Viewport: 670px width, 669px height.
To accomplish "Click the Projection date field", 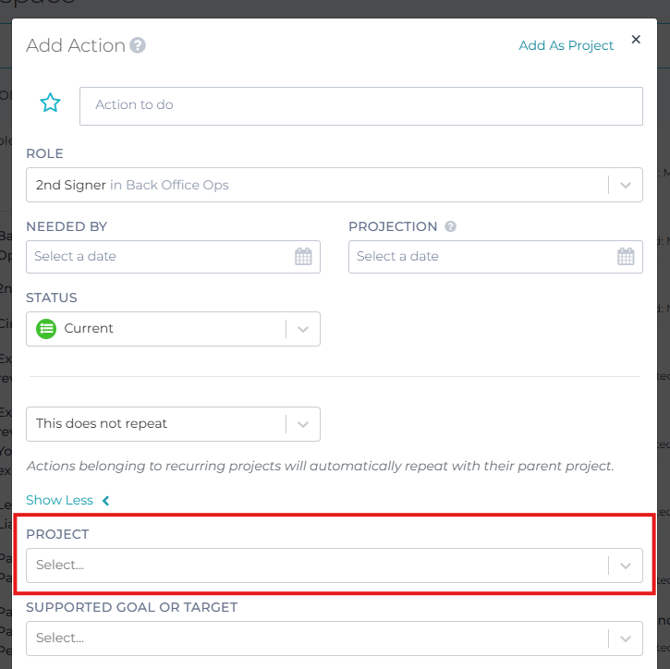I will [480, 256].
